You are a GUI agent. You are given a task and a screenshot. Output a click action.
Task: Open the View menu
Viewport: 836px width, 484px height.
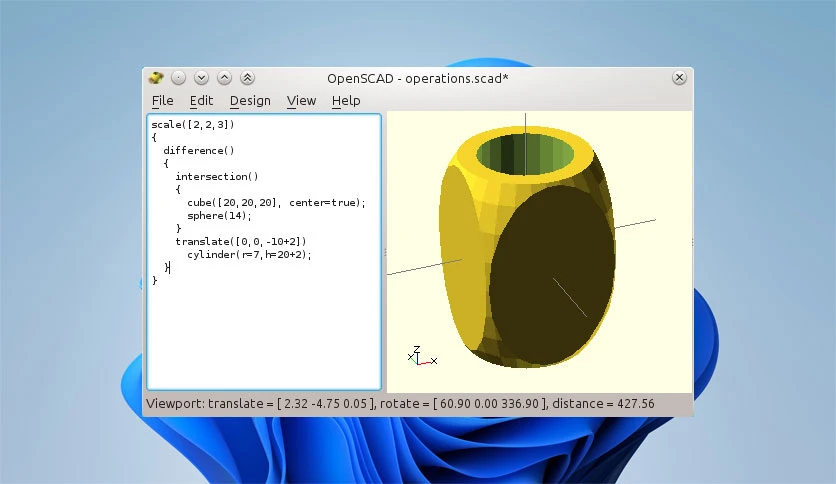(x=301, y=101)
